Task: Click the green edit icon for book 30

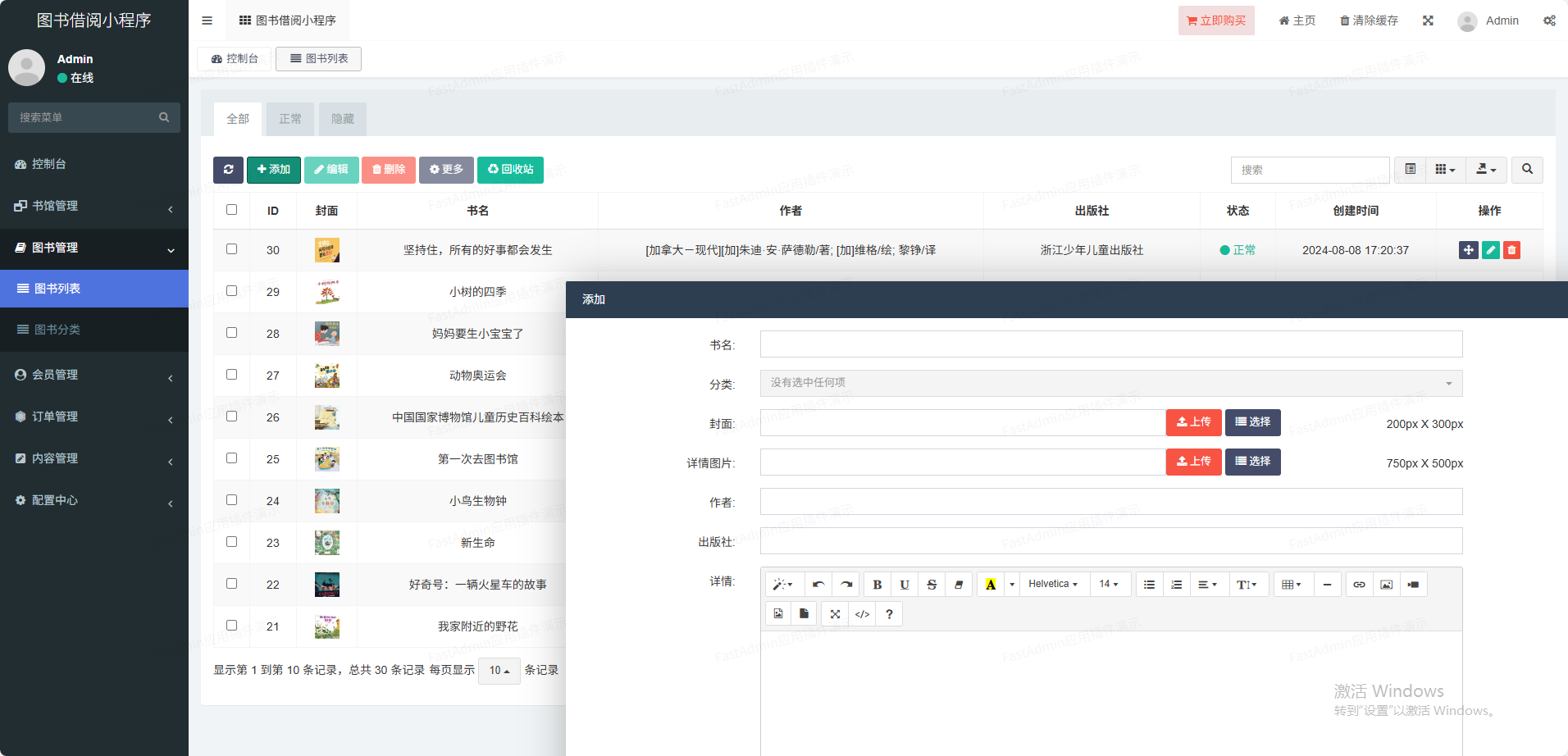Action: (1490, 250)
